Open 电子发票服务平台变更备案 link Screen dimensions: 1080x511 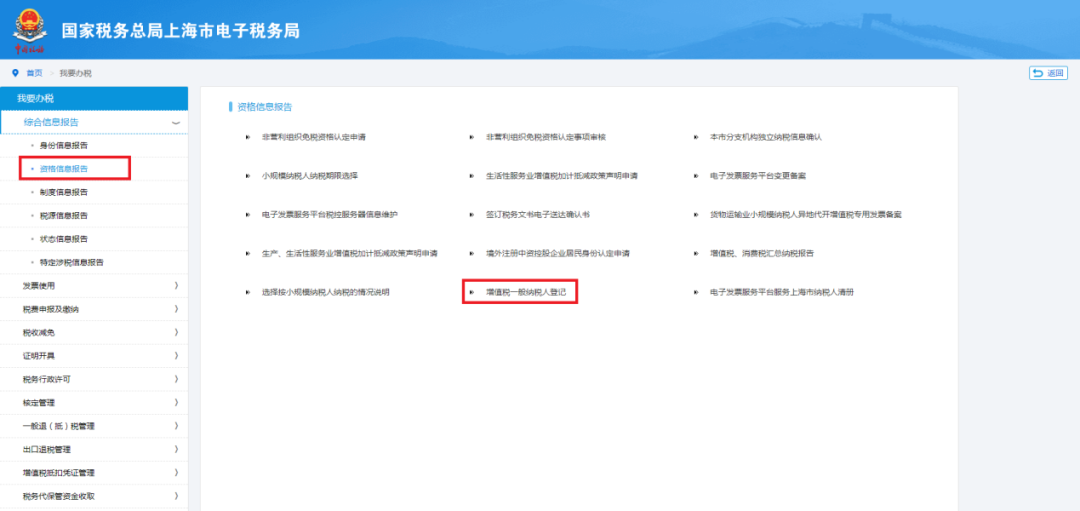click(758, 176)
